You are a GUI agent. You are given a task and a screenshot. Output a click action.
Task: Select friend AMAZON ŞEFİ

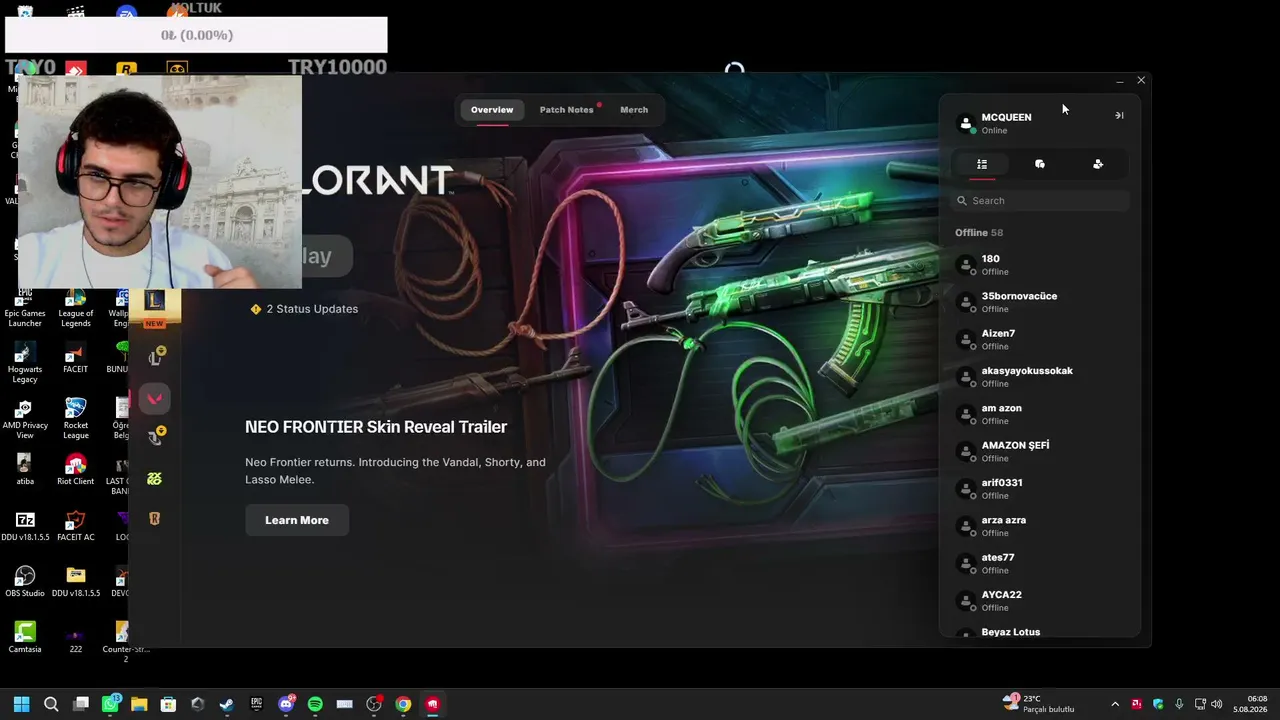click(1040, 451)
